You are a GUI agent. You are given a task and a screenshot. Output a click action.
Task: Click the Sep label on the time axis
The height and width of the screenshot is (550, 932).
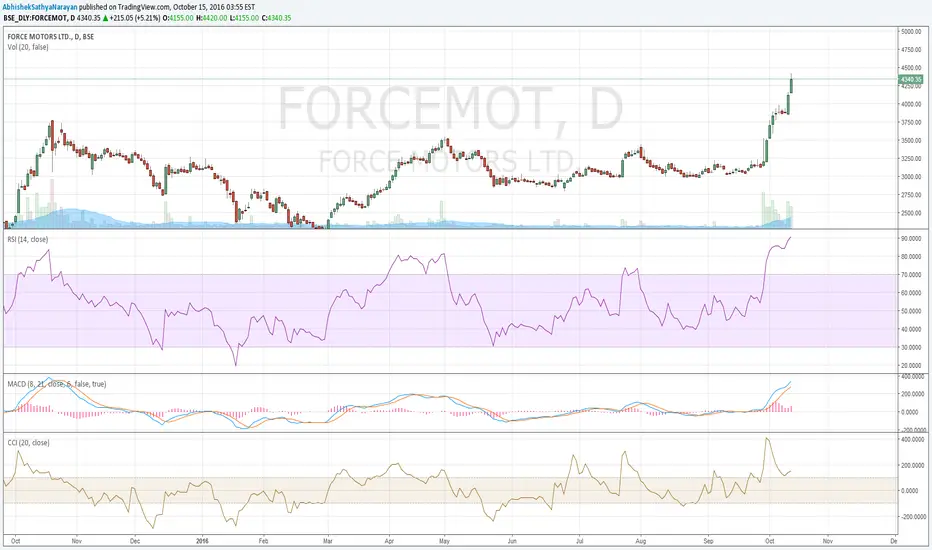pyautogui.click(x=709, y=541)
